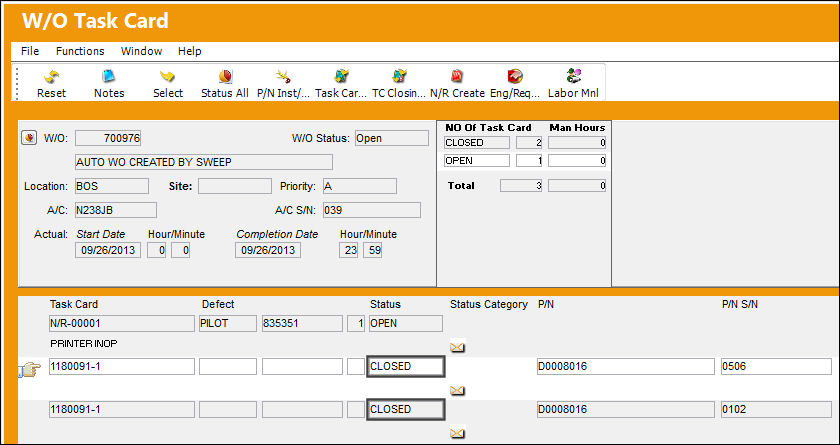The width and height of the screenshot is (840, 445).
Task: Click CLOSED status for S/N 0102 row
Action: point(406,410)
